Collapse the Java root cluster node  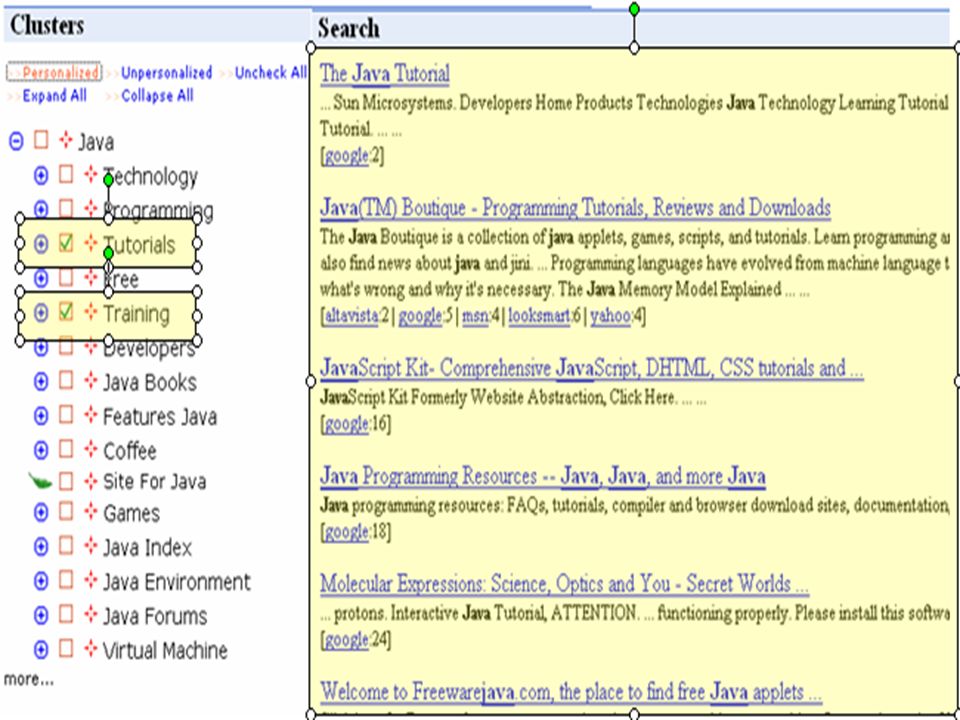(16, 142)
